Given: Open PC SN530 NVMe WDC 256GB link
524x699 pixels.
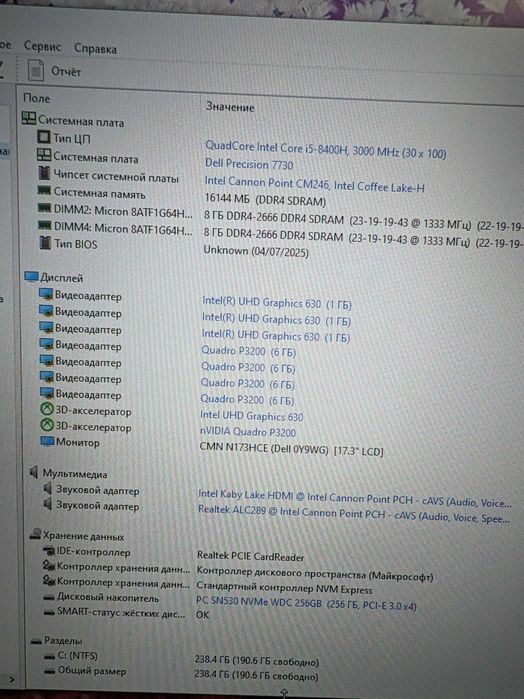Looking at the screenshot, I should tap(306, 604).
